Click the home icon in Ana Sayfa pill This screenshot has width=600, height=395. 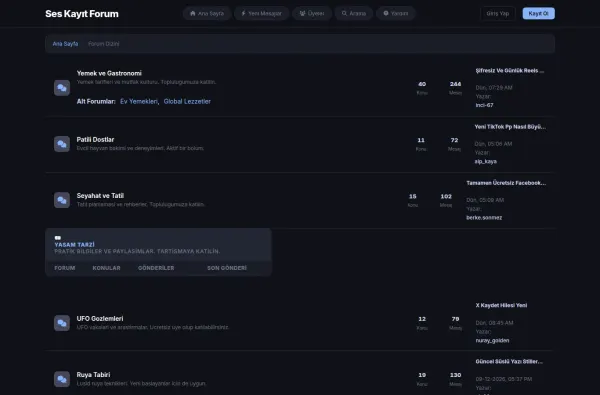(192, 13)
